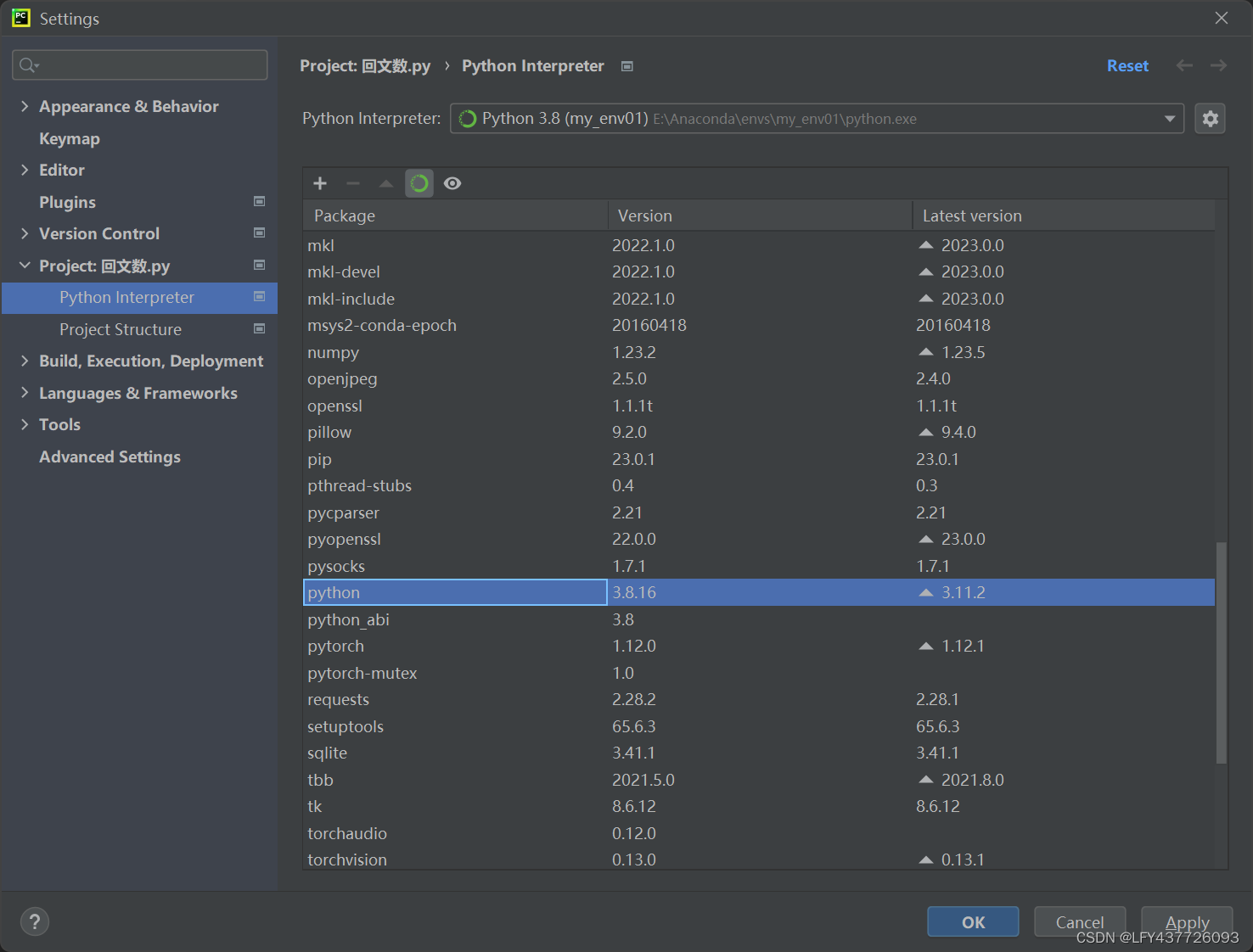Click python upgrade arrow for 3.11.2

[x=926, y=592]
